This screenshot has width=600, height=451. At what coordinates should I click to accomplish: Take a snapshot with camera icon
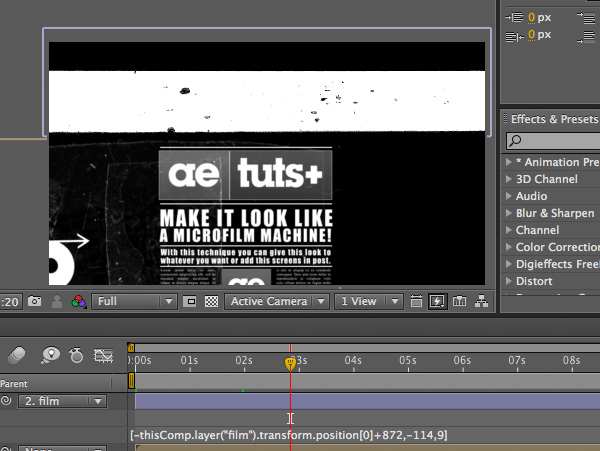34,301
